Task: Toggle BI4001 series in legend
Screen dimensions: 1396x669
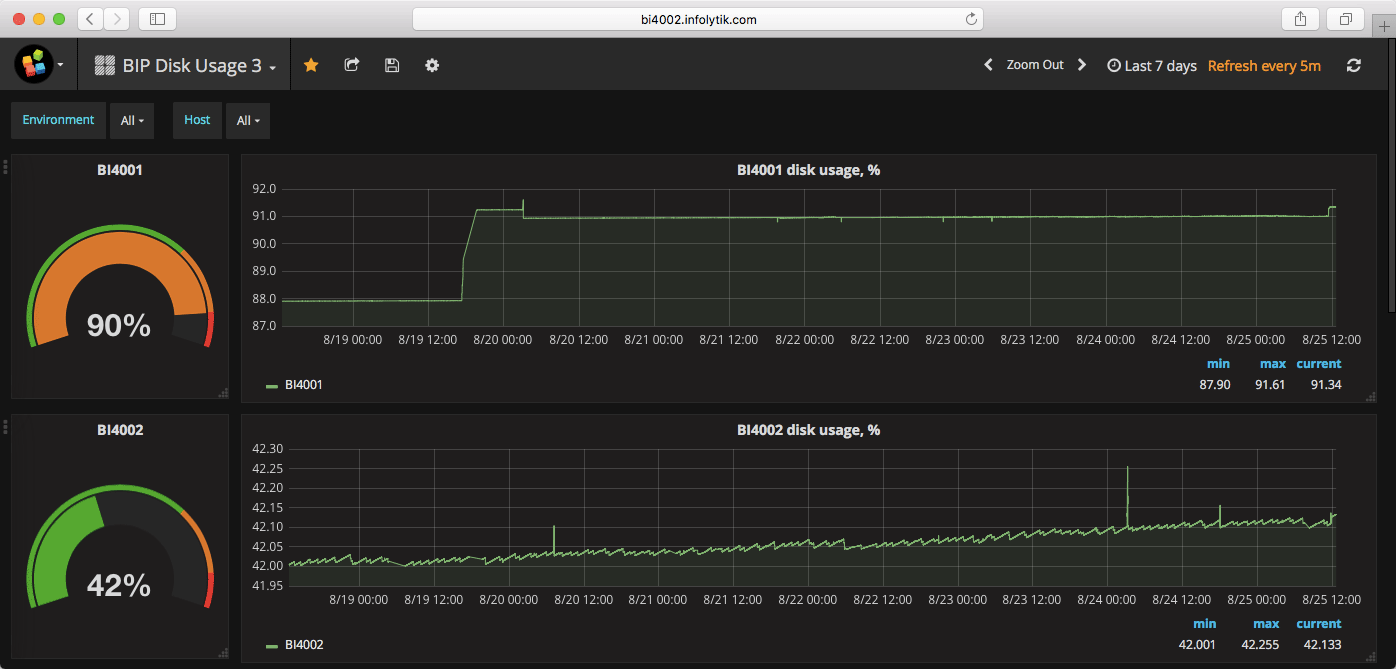Action: tap(303, 384)
